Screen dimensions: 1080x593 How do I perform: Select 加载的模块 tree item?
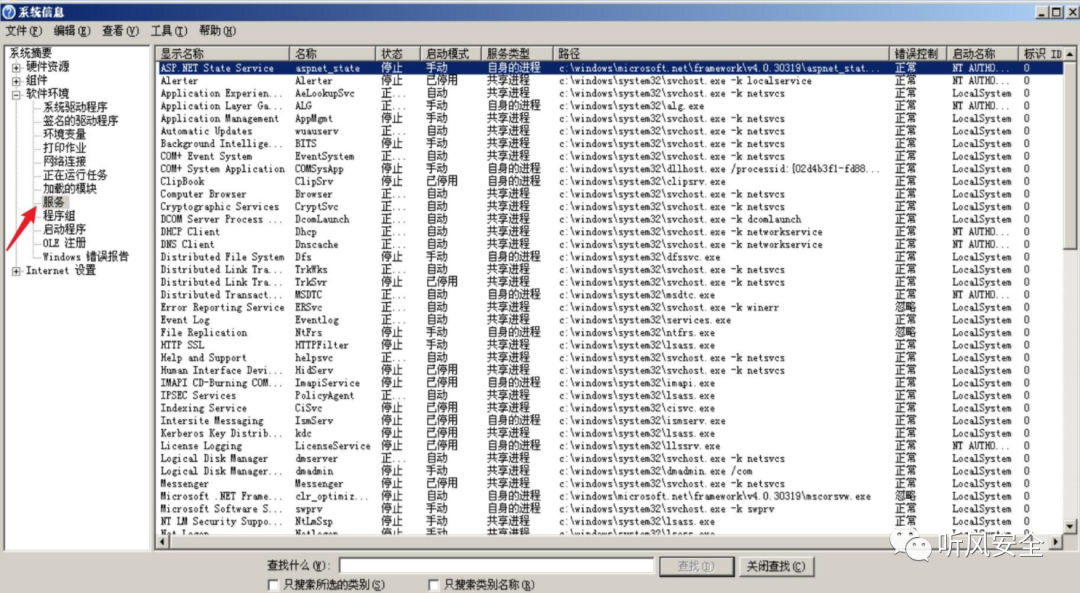tap(70, 189)
